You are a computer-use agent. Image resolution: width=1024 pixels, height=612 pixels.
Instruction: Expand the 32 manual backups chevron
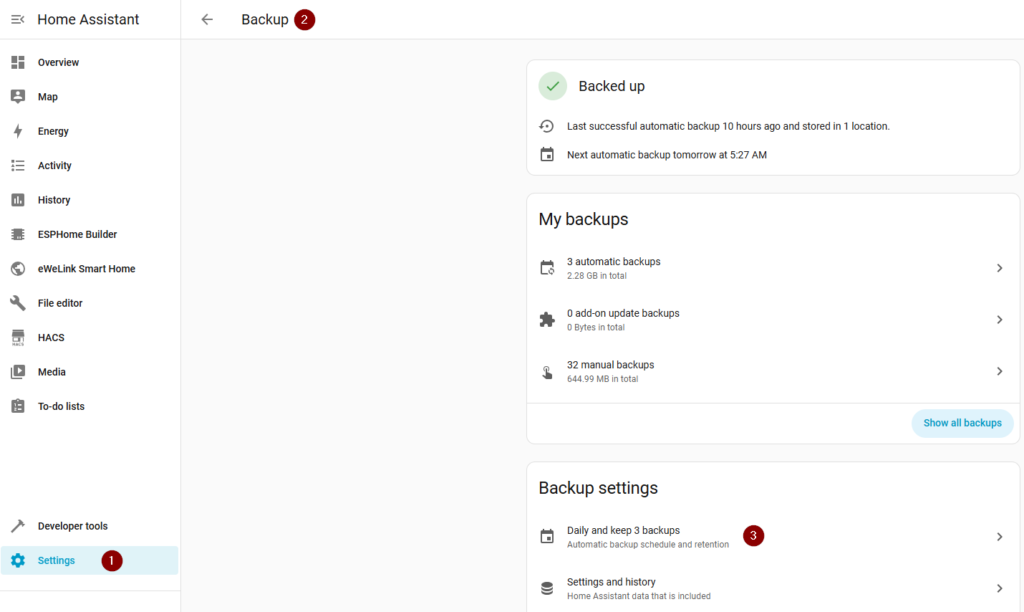[999, 371]
